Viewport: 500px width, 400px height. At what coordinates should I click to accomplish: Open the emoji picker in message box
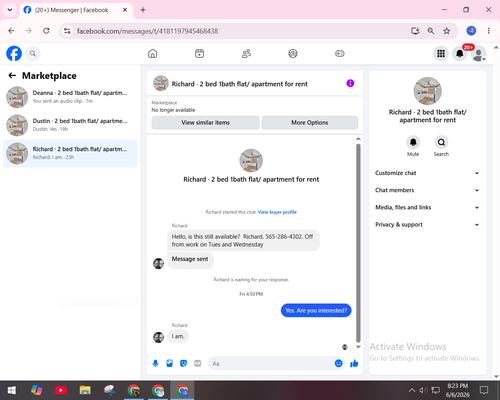pos(338,363)
